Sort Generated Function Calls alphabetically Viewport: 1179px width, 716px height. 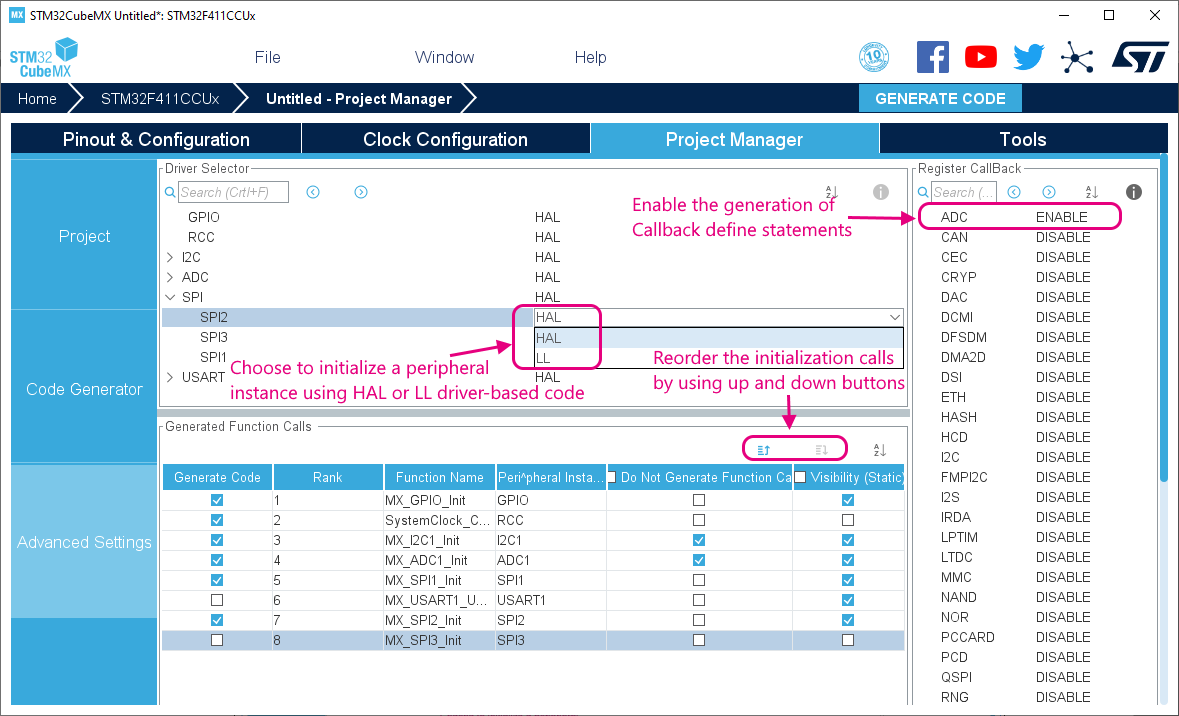pos(880,450)
